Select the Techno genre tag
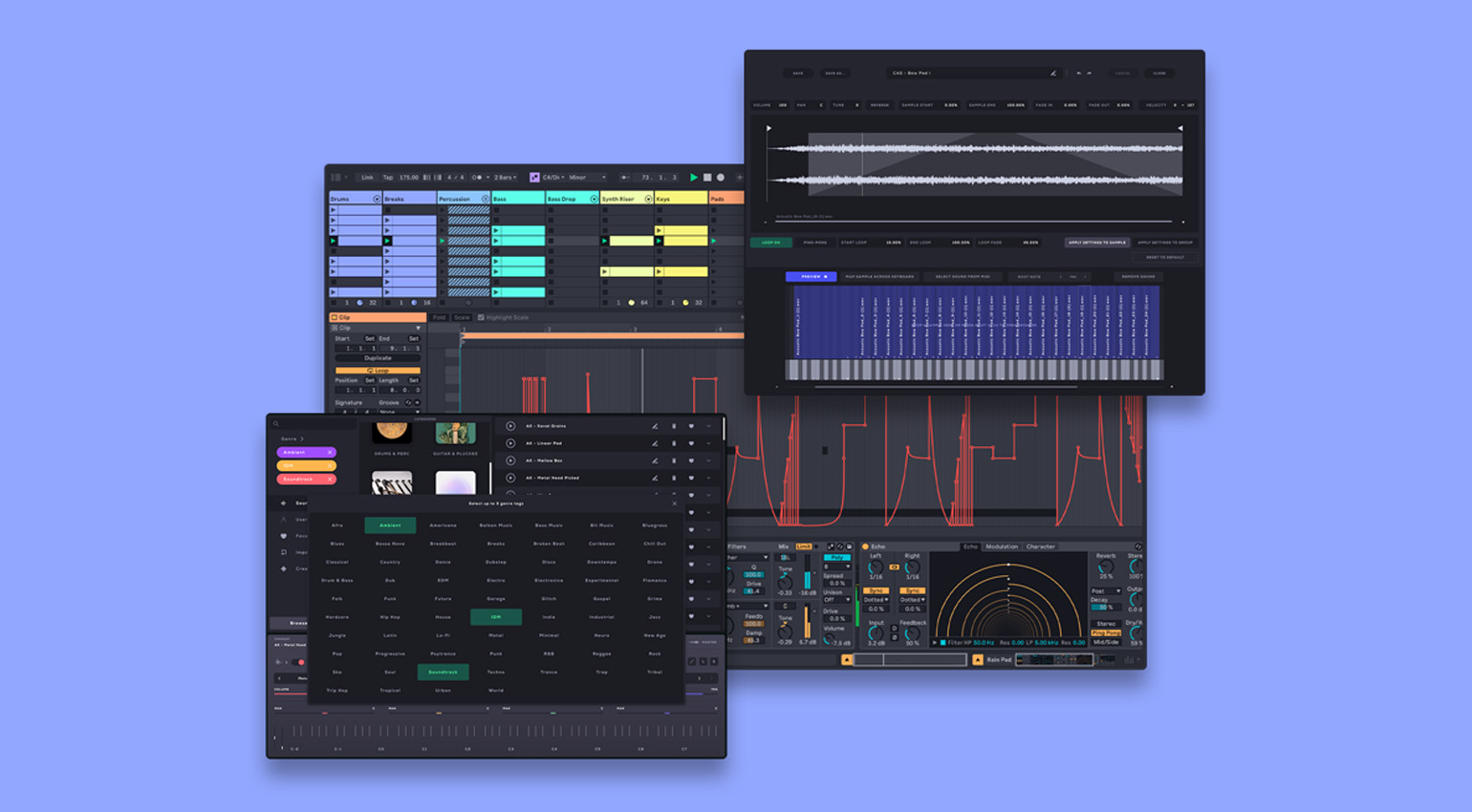Viewport: 1472px width, 812px height. [495, 672]
